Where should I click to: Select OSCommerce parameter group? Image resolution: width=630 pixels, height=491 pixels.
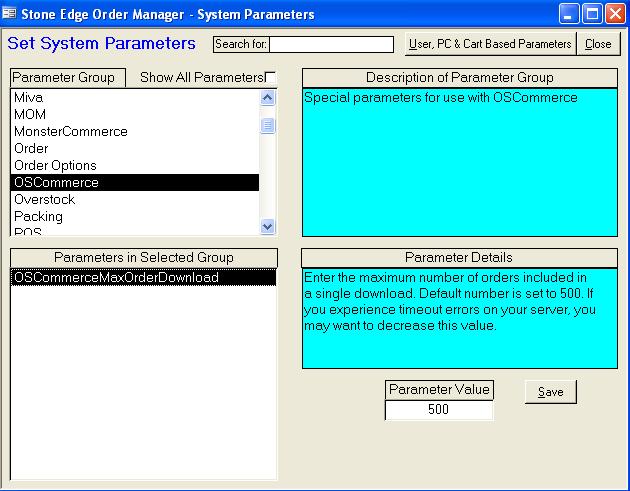pyautogui.click(x=135, y=182)
